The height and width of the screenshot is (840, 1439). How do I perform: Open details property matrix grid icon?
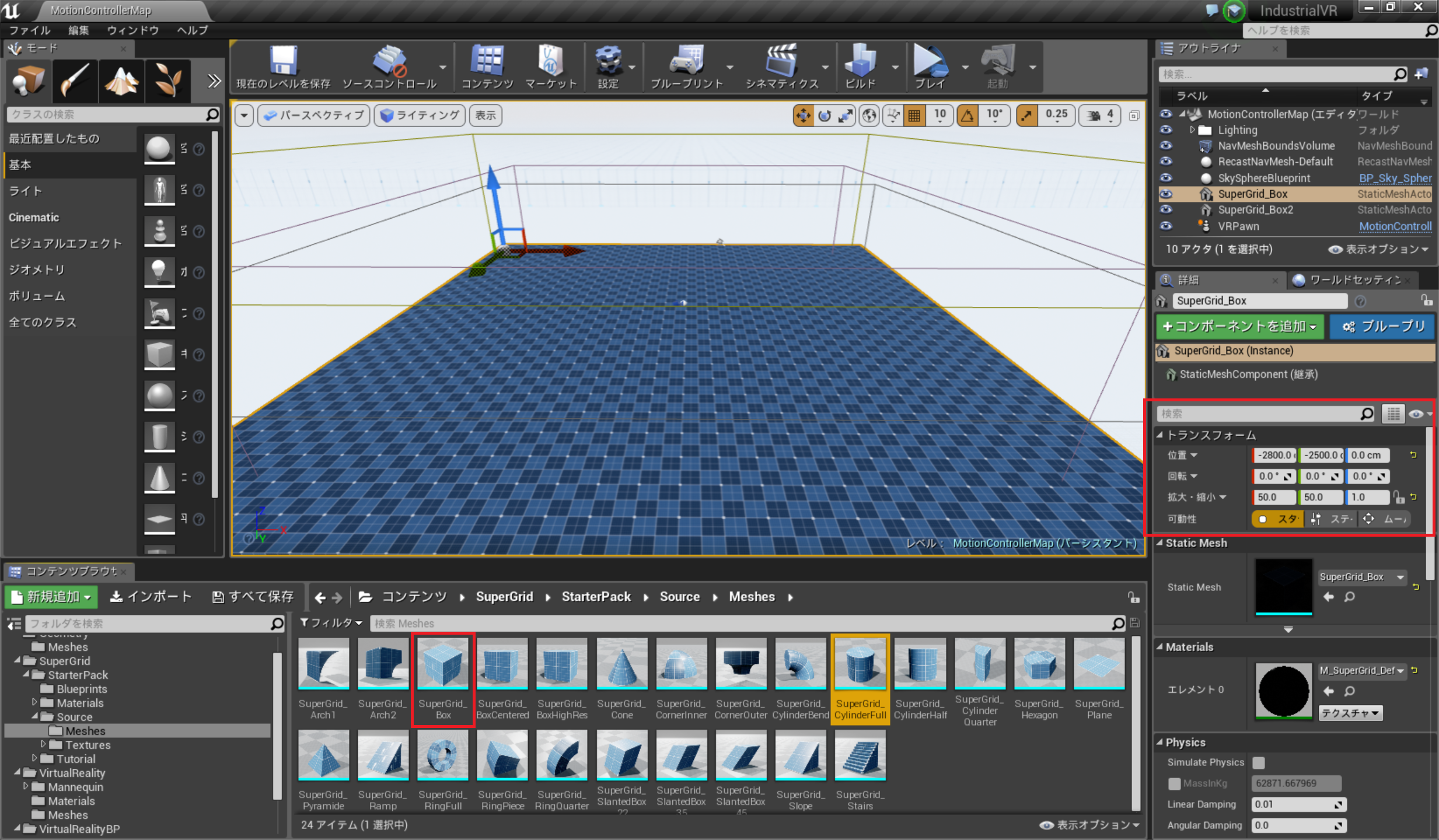(x=1393, y=414)
